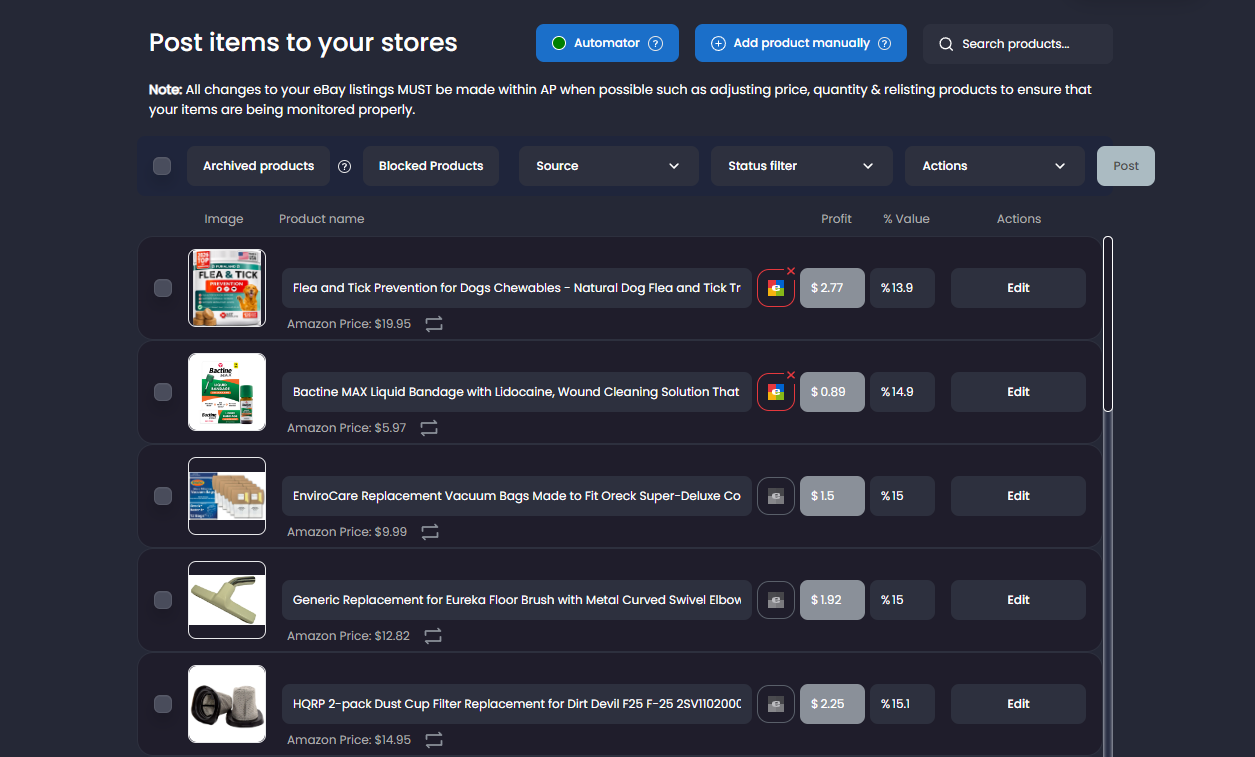
Task: Click the $ 1.92 profit field
Action: (832, 600)
